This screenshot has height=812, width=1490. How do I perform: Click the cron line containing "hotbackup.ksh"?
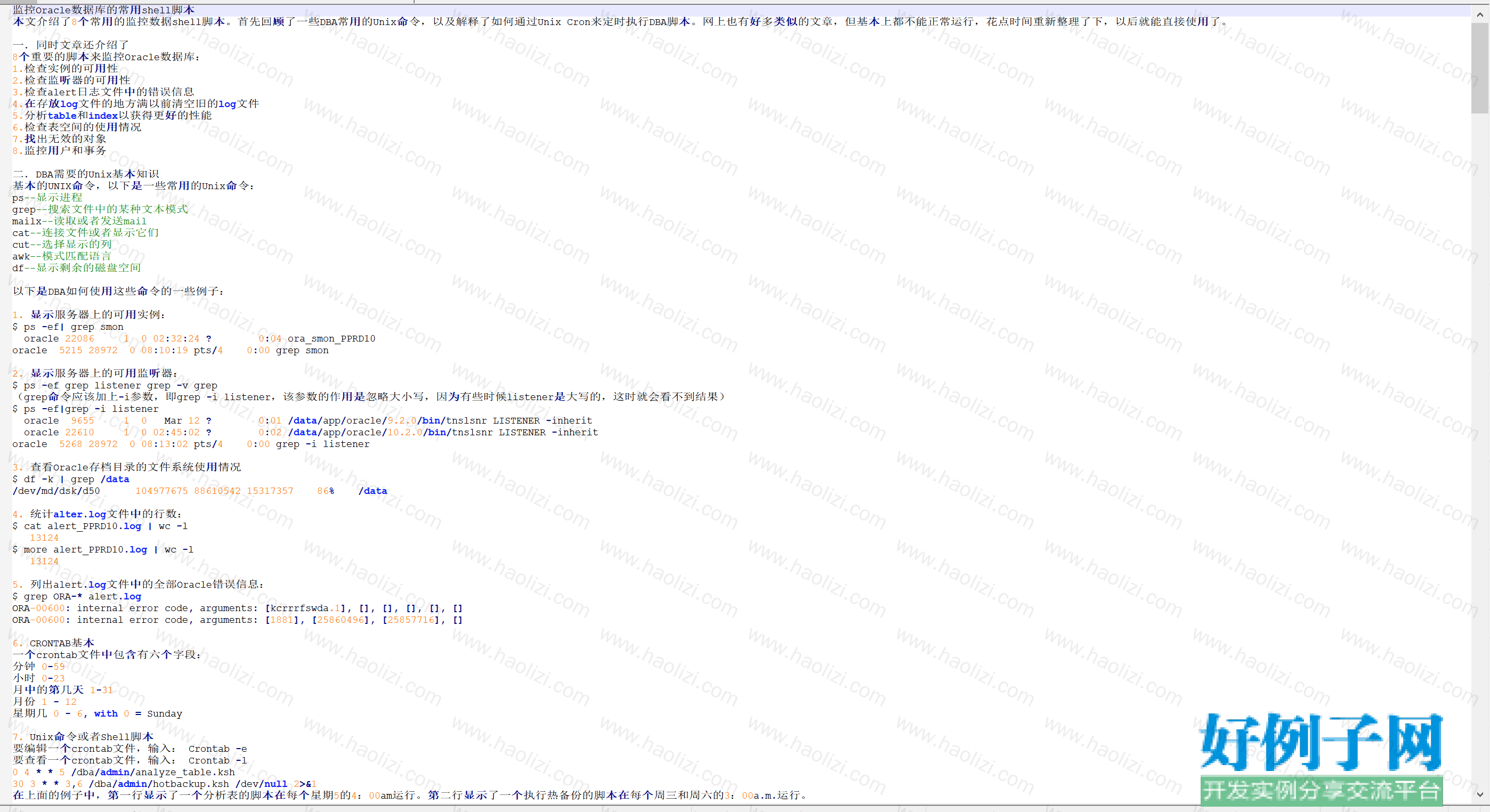tap(164, 784)
